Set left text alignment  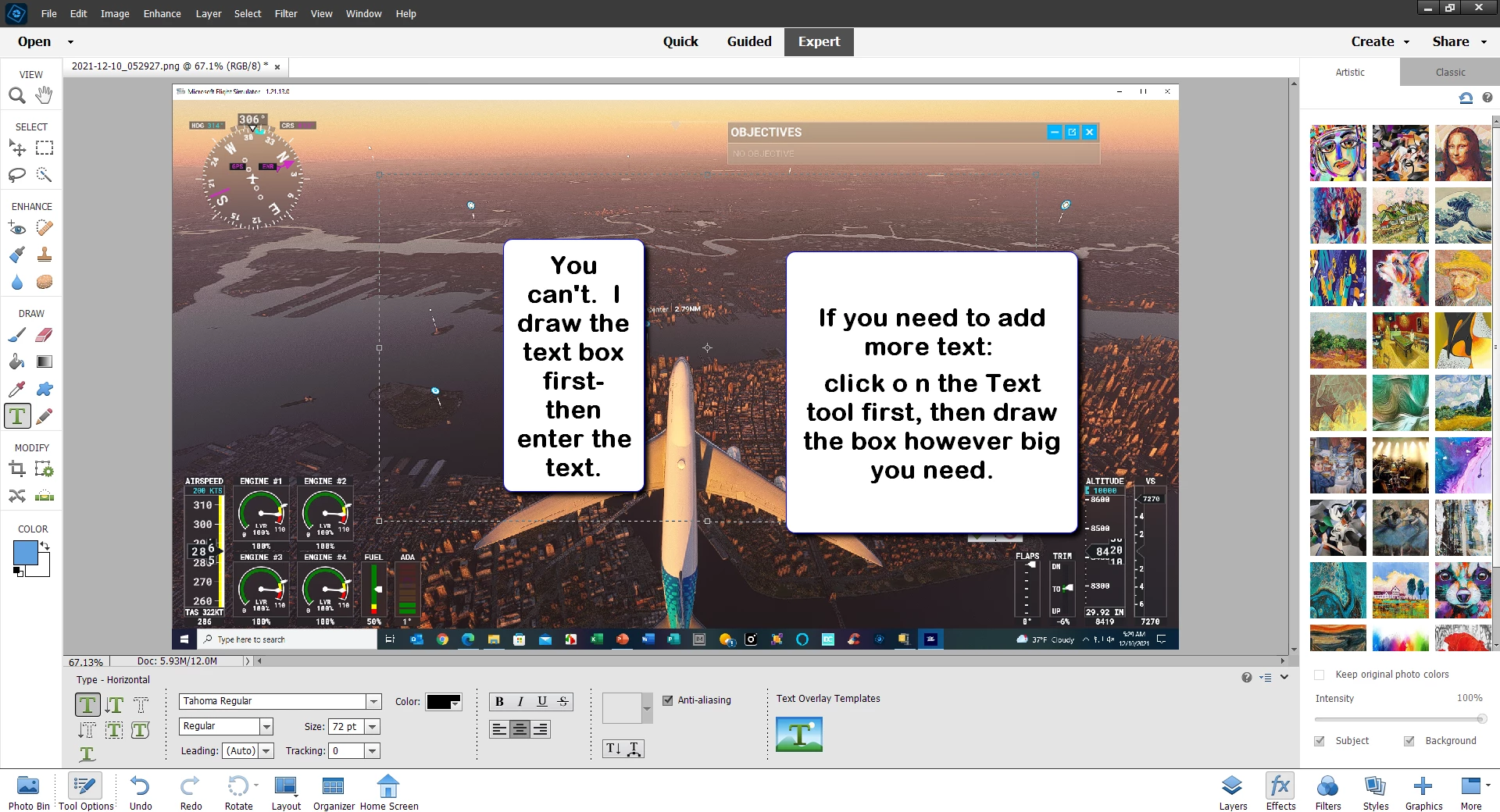[499, 729]
